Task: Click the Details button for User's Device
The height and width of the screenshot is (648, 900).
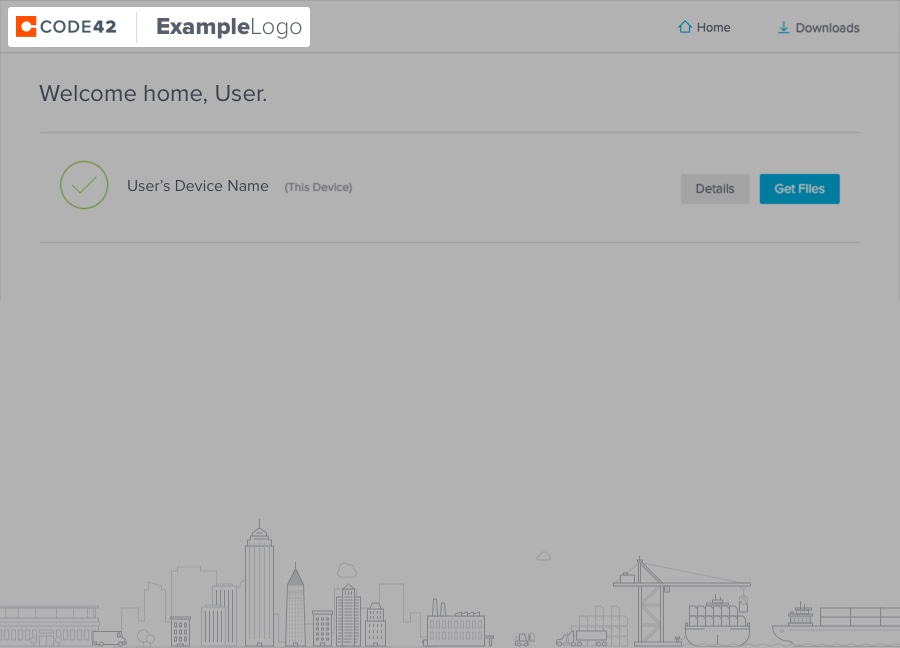Action: [715, 189]
